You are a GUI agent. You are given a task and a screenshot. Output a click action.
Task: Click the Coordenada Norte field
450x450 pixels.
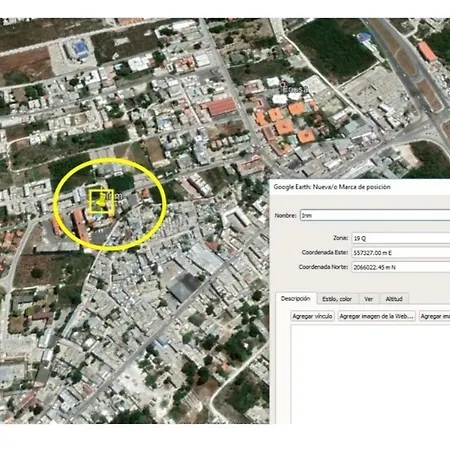pyautogui.click(x=401, y=267)
